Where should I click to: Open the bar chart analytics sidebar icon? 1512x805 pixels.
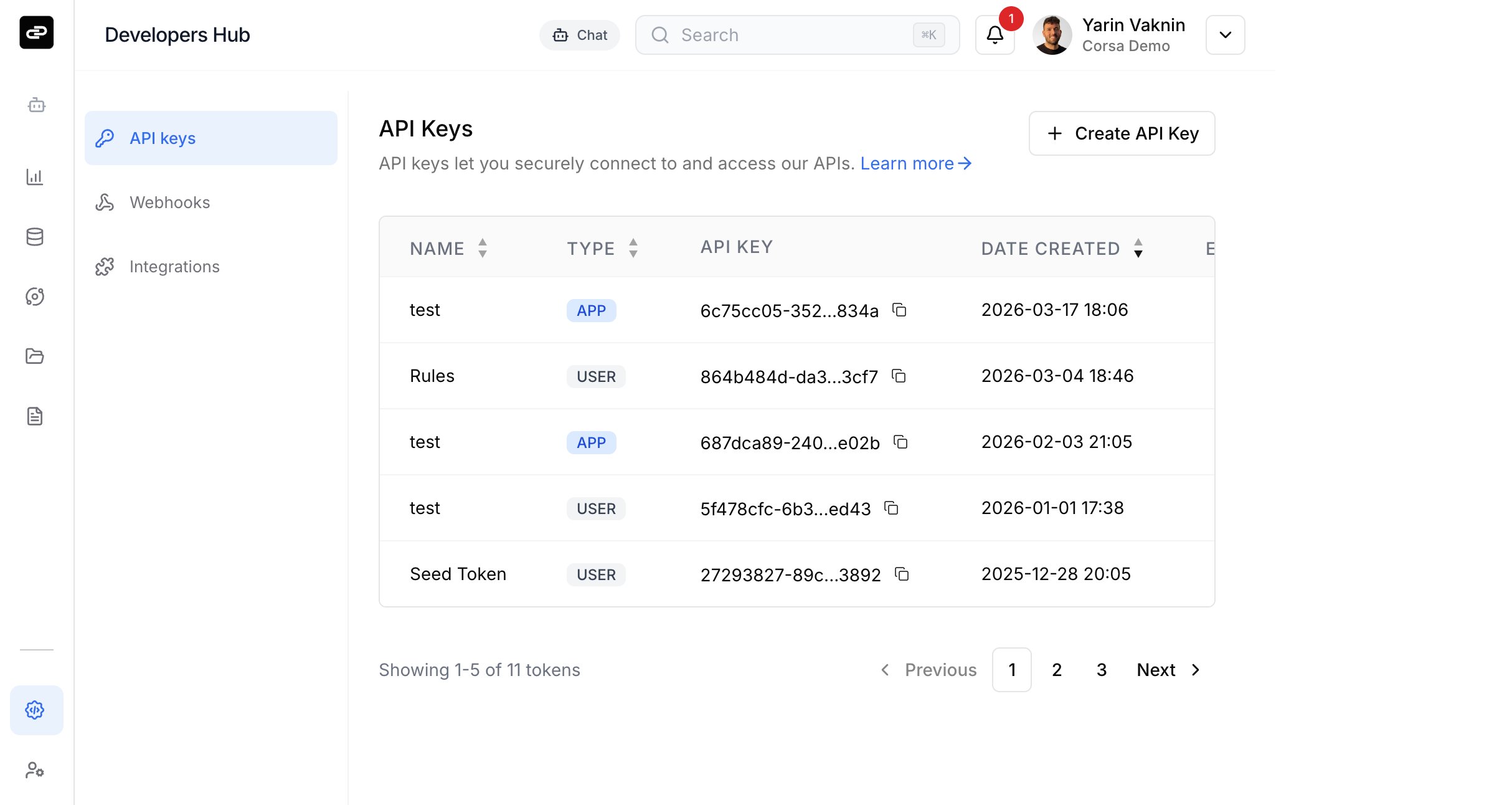coord(35,177)
